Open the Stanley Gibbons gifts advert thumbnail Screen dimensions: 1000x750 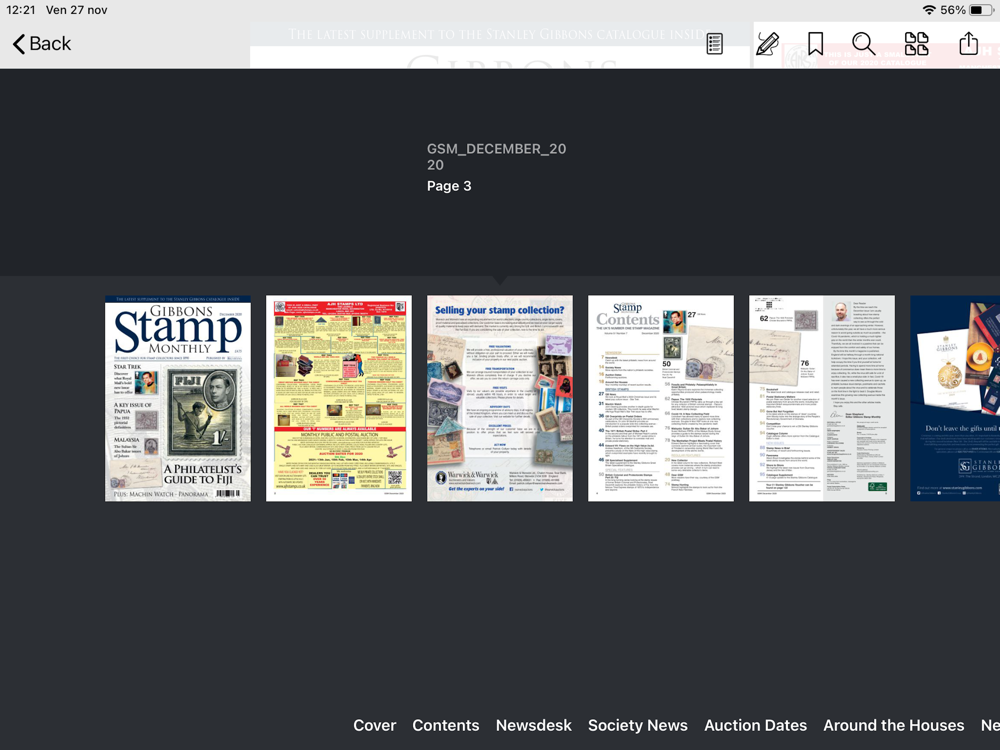click(x=955, y=398)
